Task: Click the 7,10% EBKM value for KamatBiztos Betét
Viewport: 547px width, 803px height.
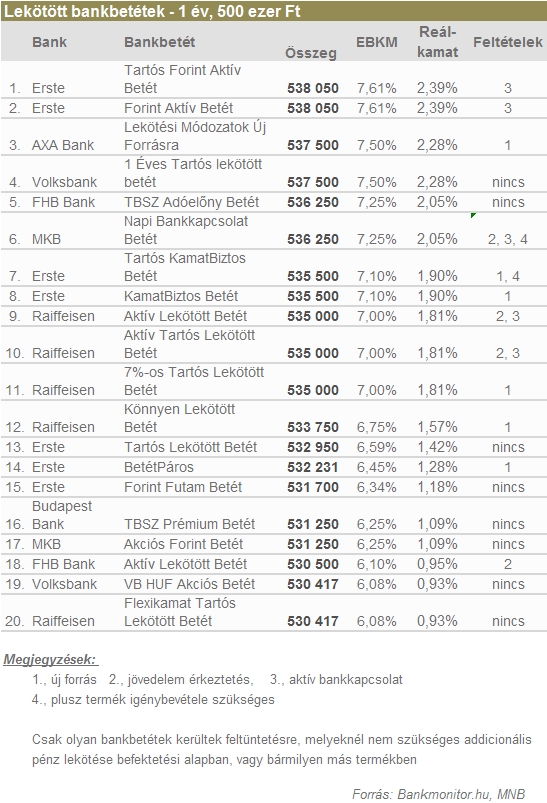Action: click(x=376, y=296)
